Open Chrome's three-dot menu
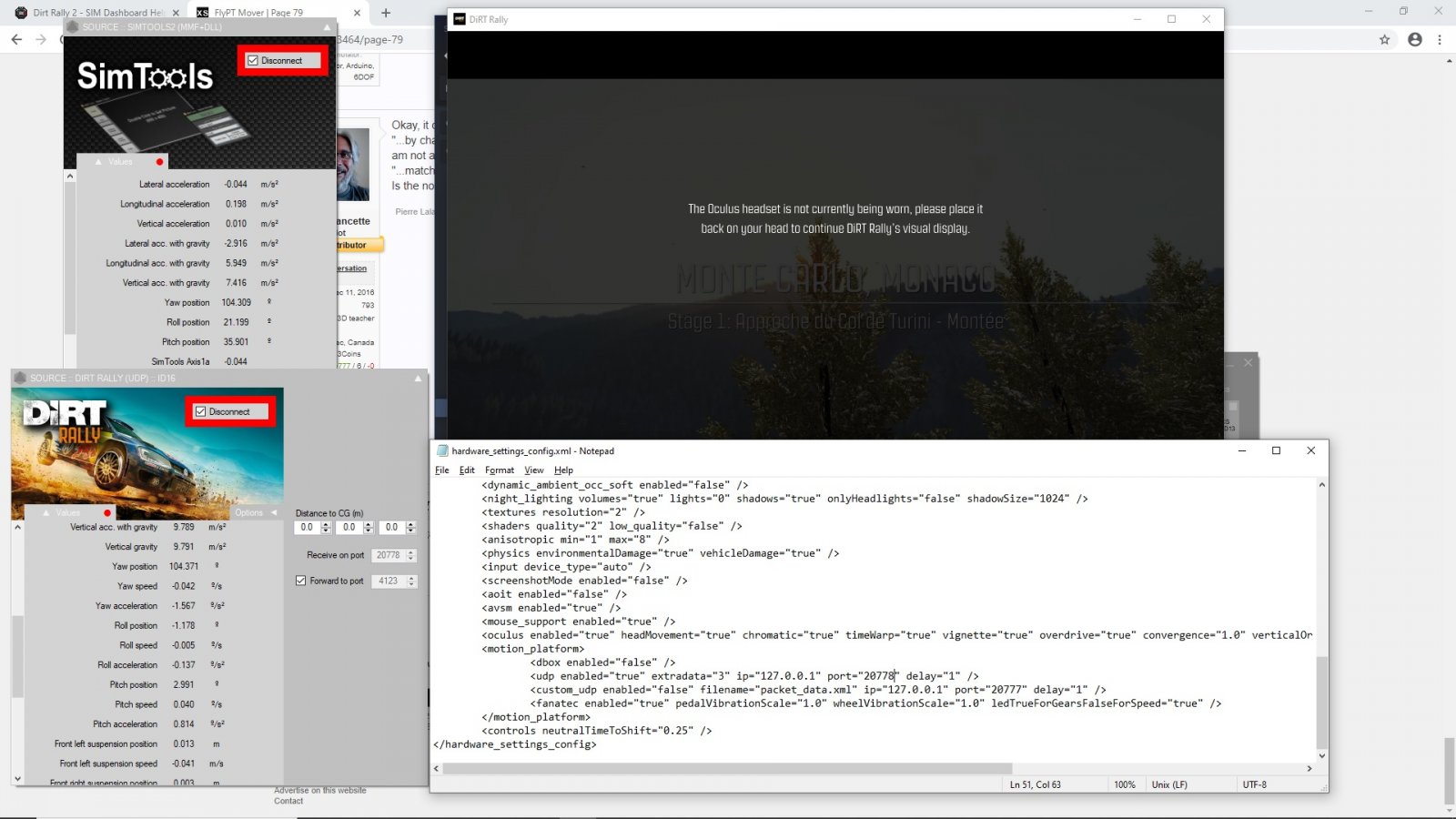Screen dimensions: 1456x819 click(1440, 40)
